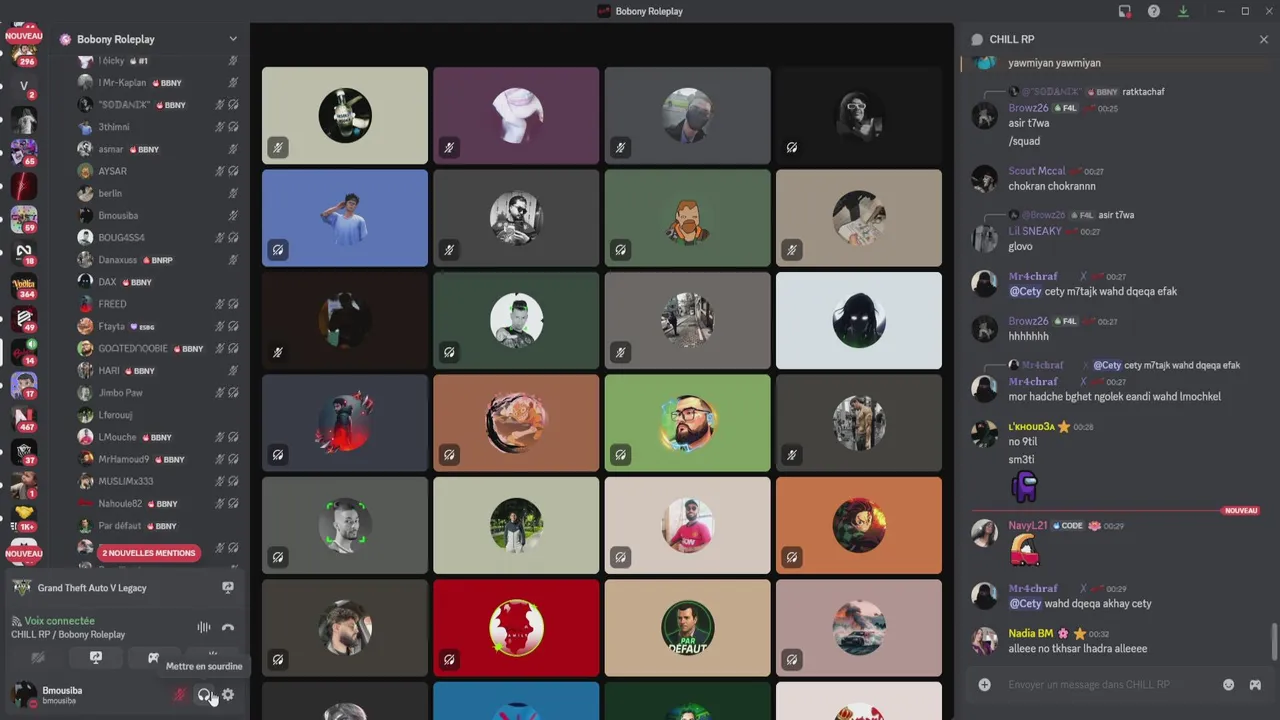The height and width of the screenshot is (720, 1280).
Task: Unmute the red microphone icon next to Bmousiba
Action: click(180, 694)
